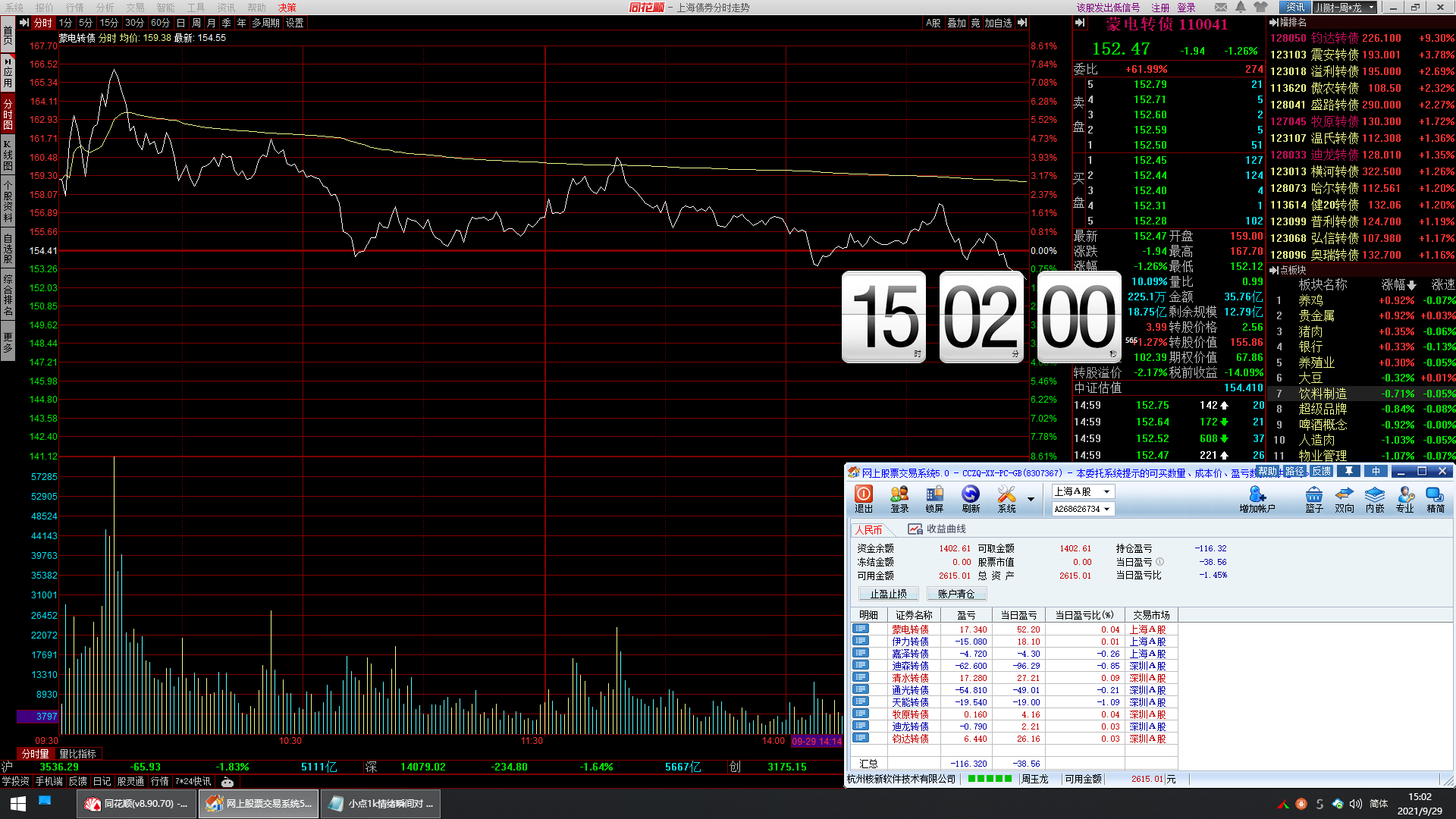Click the arrow icon left of 分时 tab
Screen dimensions: 1456x819
[x=24, y=23]
